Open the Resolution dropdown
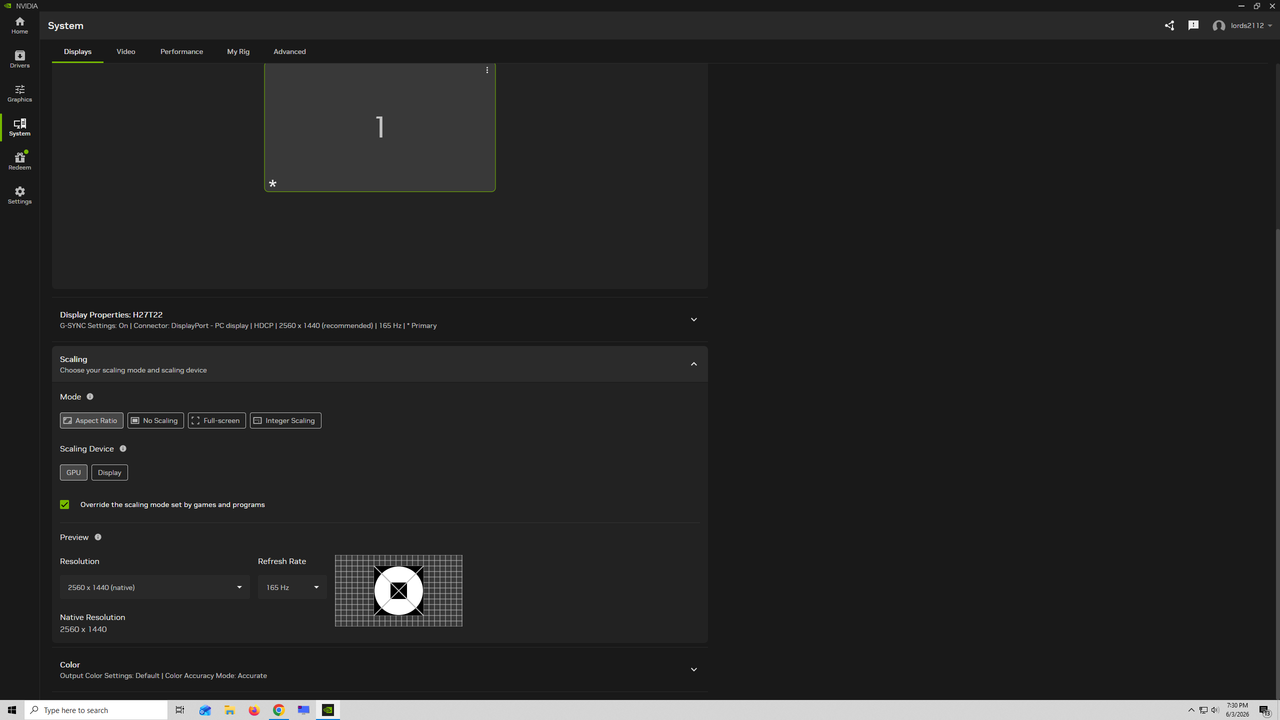Viewport: 1280px width, 720px height. 154,587
